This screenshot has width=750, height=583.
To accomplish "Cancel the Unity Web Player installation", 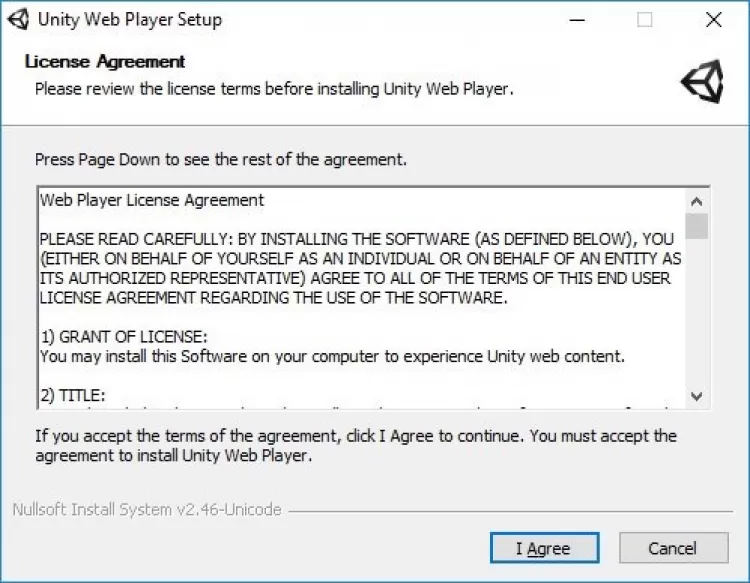I will pyautogui.click(x=673, y=548).
